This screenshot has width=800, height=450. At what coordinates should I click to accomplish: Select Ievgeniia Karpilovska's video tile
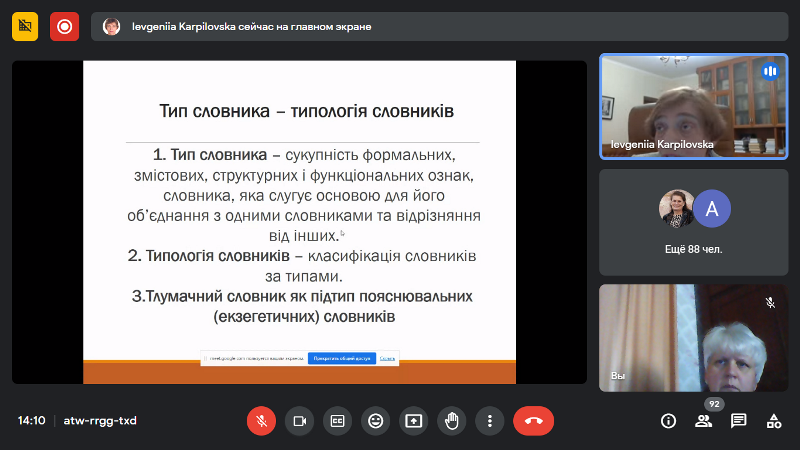coord(693,106)
